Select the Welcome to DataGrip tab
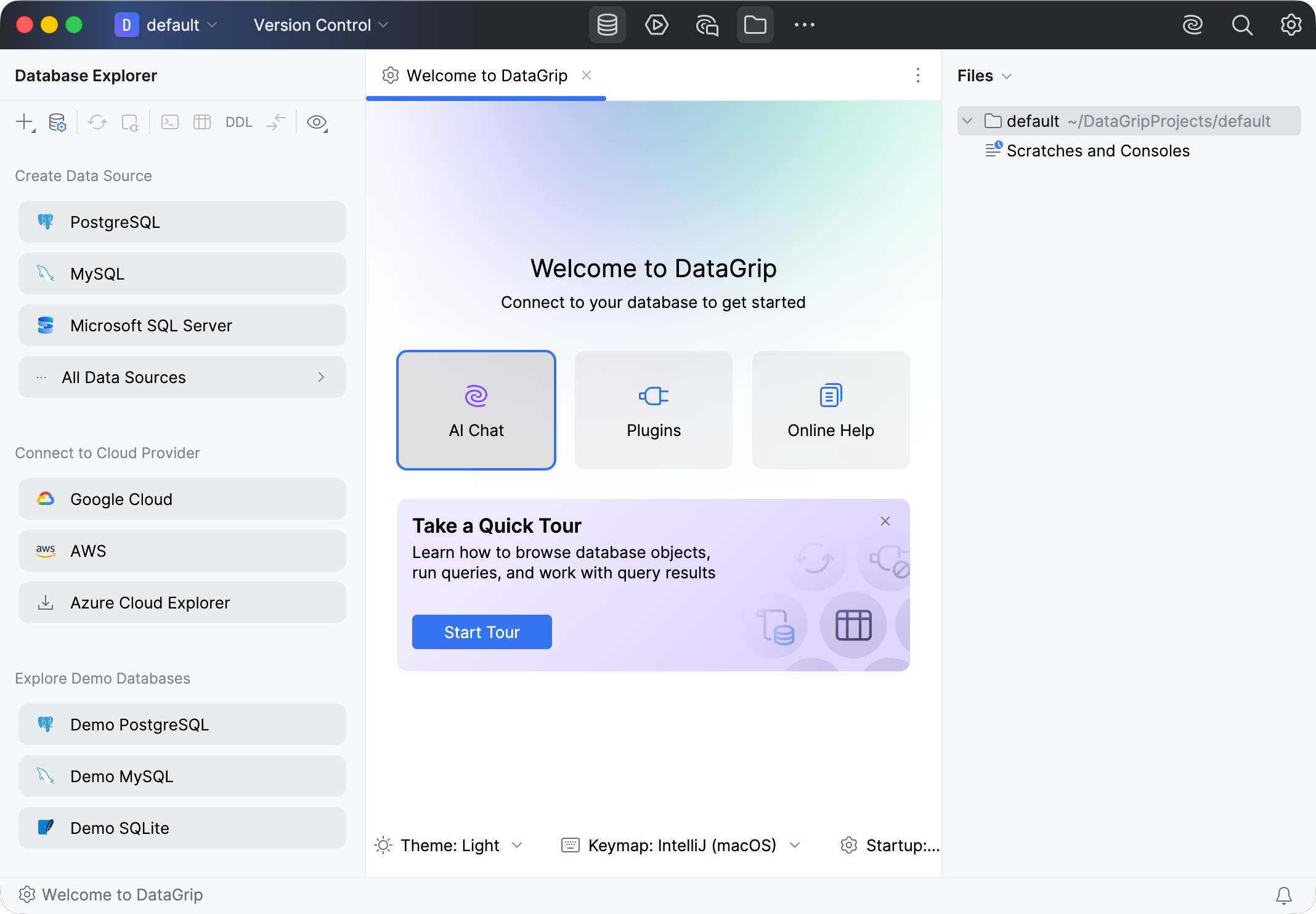Image resolution: width=1316 pixels, height=914 pixels. point(486,76)
